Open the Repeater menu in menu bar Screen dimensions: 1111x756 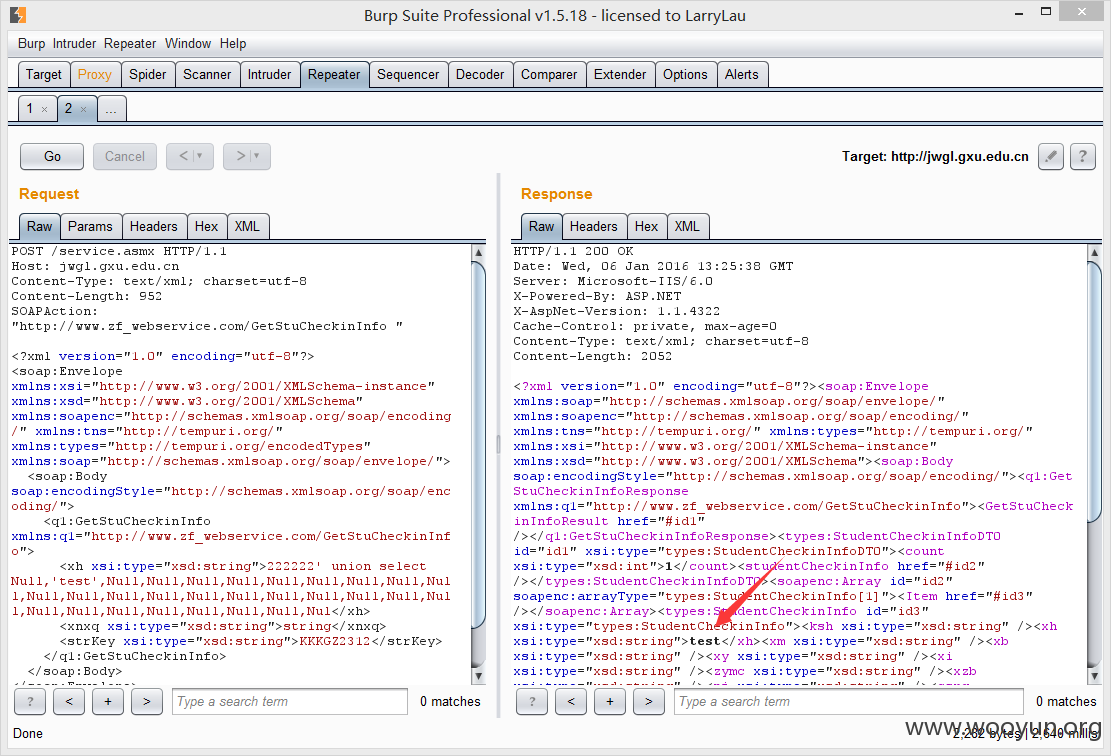130,43
